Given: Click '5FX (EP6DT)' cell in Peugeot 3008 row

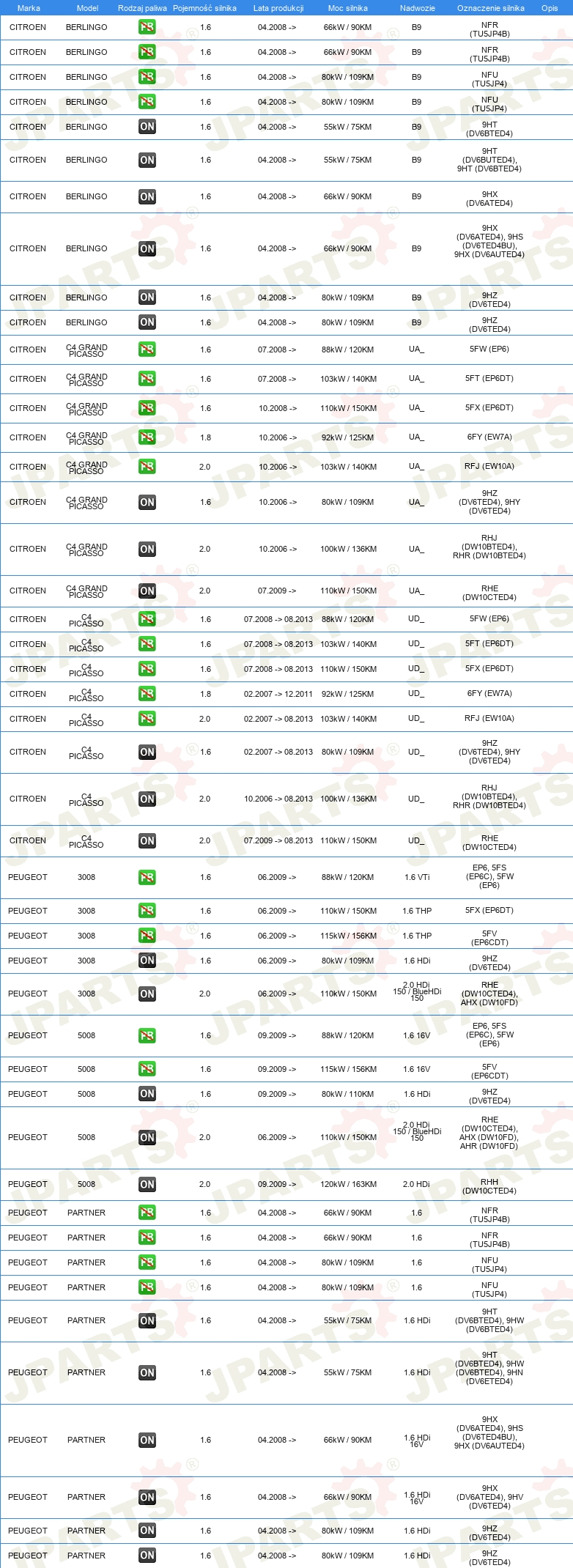Looking at the screenshot, I should coord(489,910).
